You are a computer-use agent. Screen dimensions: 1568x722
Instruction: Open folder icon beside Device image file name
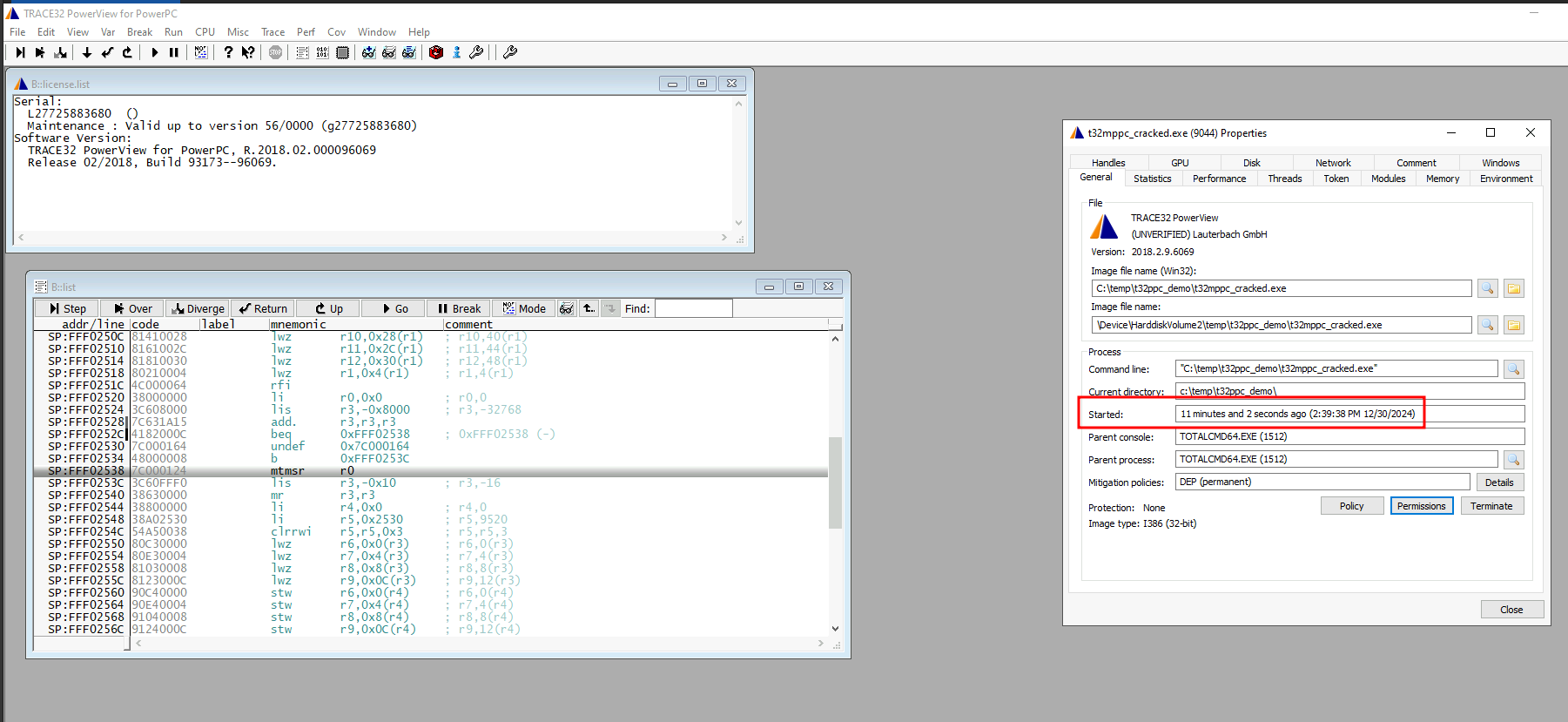point(1514,325)
